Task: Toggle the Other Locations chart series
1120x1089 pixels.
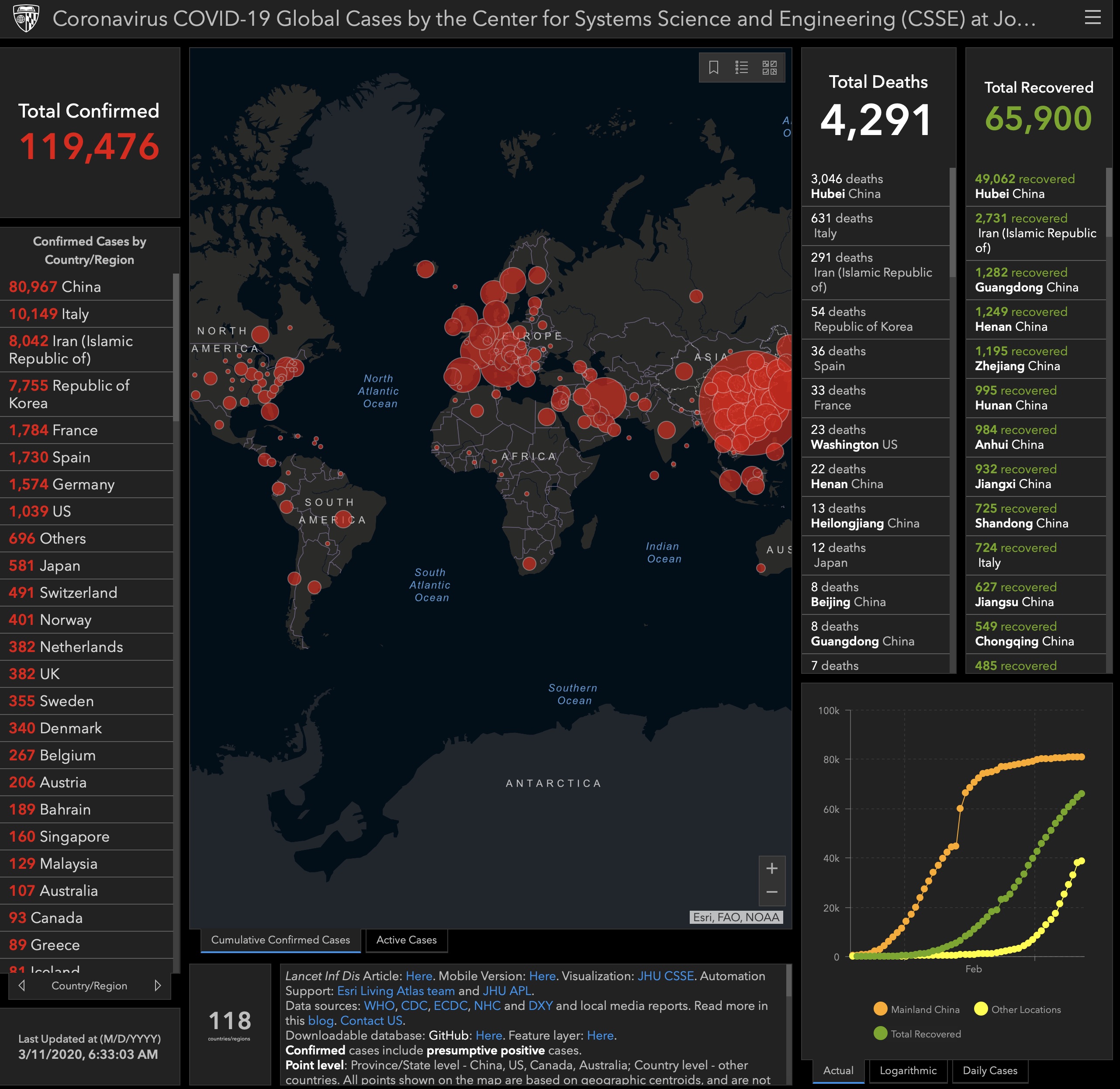Action: 1018,1009
